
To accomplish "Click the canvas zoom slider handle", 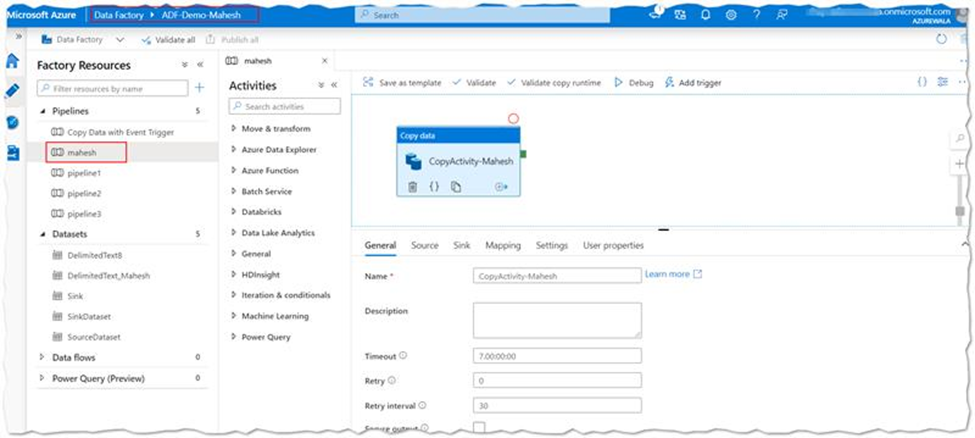I will [960, 212].
